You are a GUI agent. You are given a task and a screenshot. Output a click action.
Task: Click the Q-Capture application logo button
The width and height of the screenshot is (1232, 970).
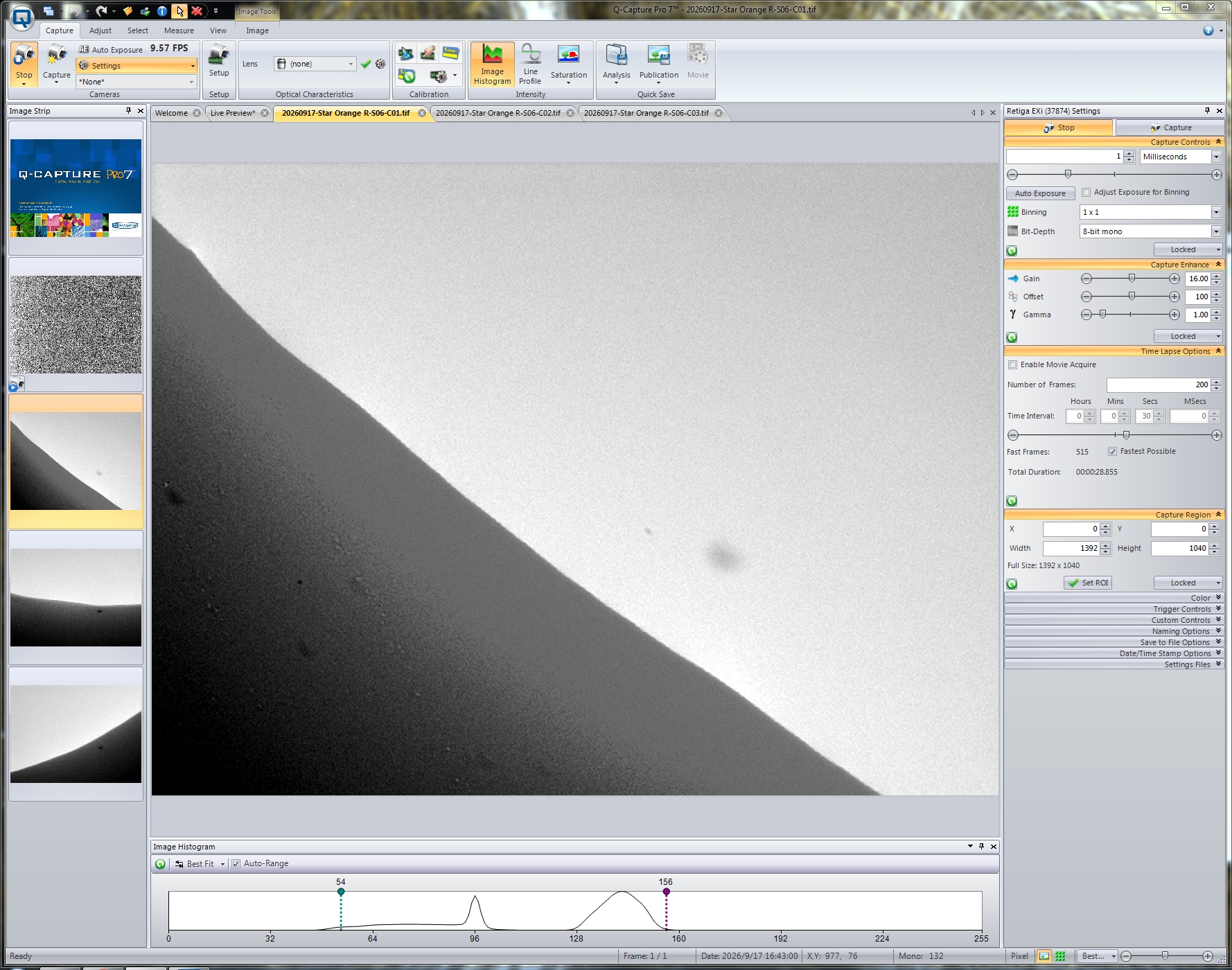point(22,17)
